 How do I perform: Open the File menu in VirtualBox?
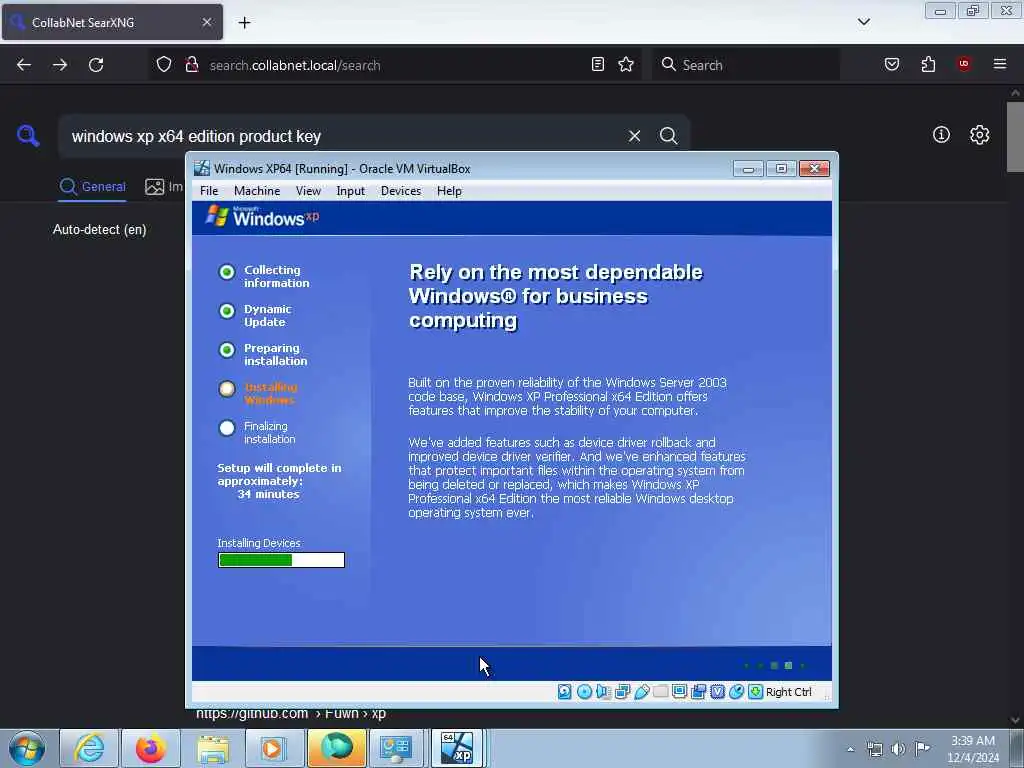click(x=209, y=191)
